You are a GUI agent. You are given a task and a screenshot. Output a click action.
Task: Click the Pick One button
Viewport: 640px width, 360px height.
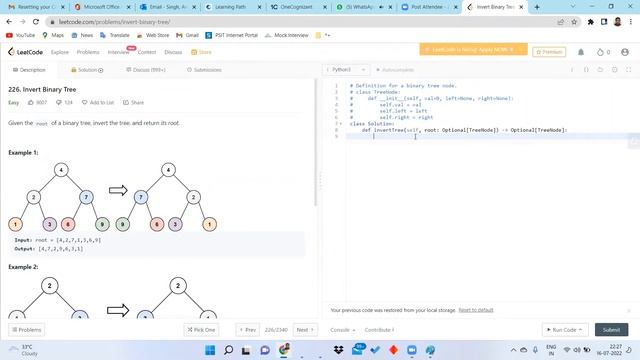point(201,330)
